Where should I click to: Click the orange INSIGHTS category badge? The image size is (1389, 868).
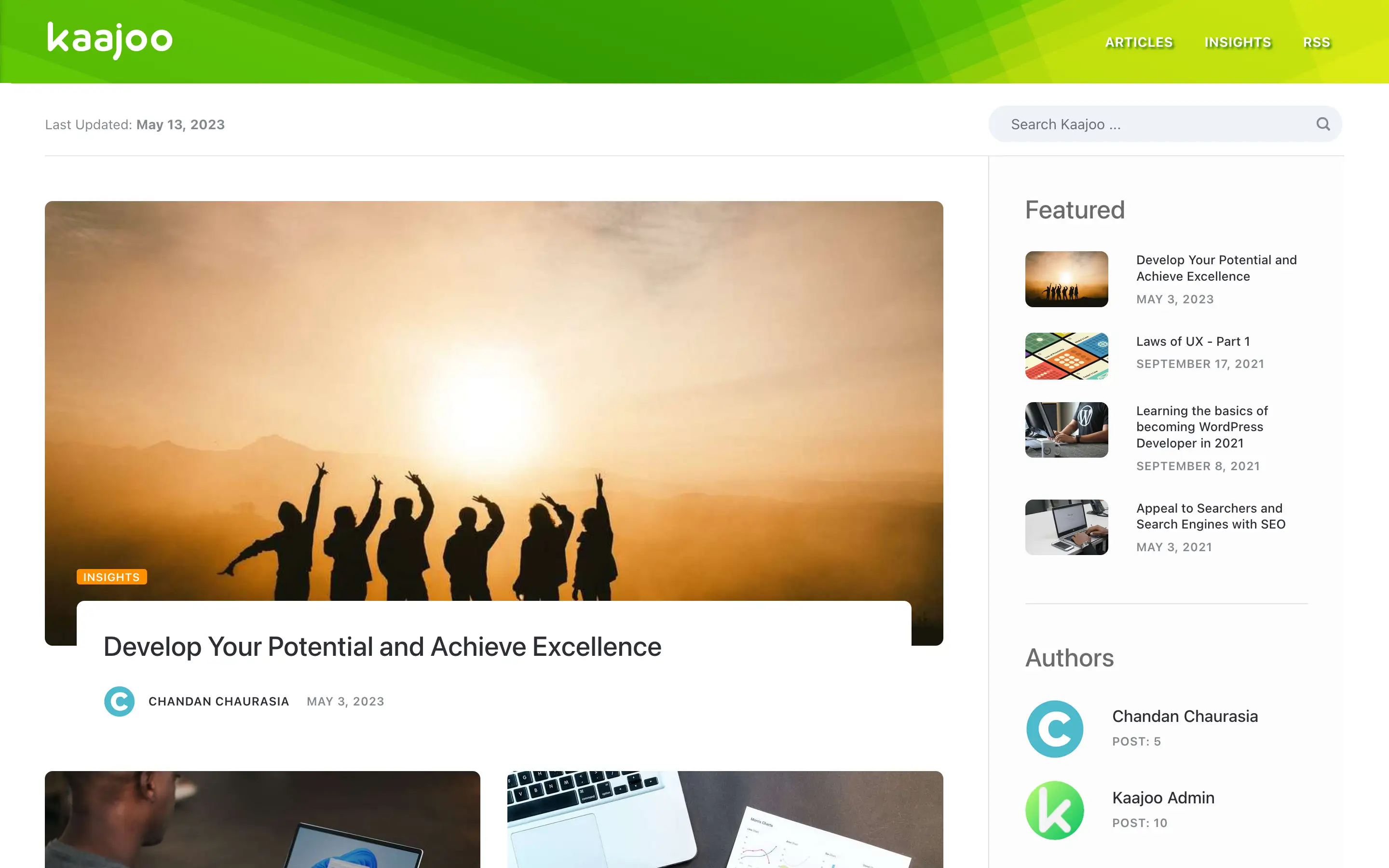[112, 576]
